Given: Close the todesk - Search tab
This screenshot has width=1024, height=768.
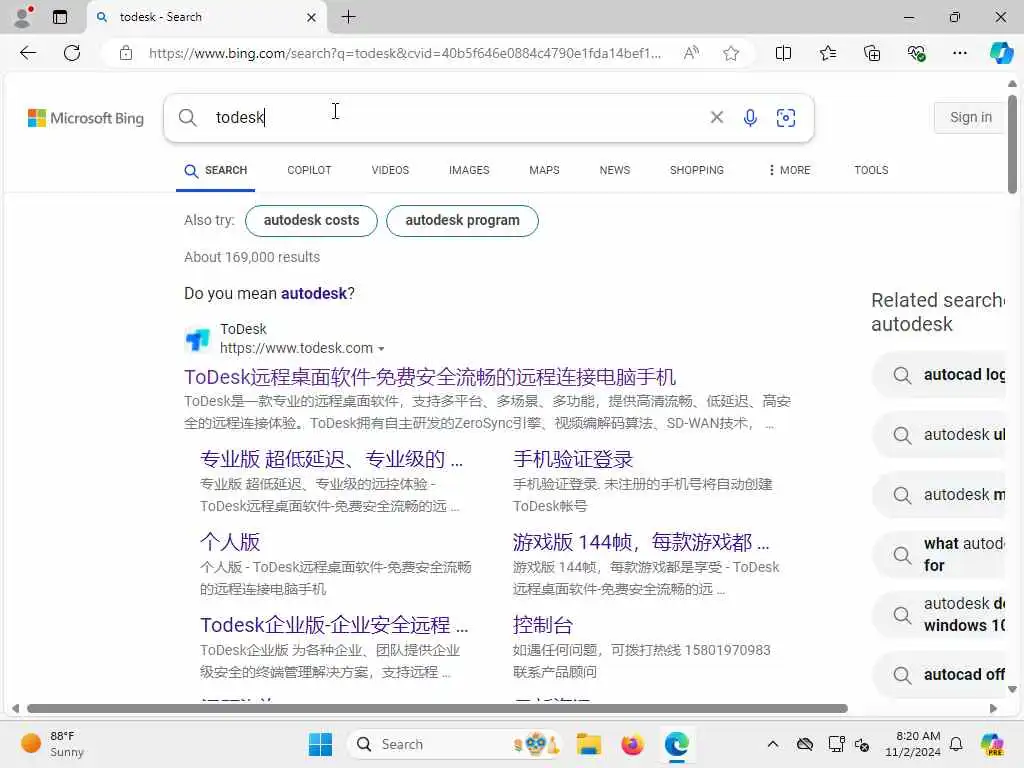Looking at the screenshot, I should [x=312, y=18].
